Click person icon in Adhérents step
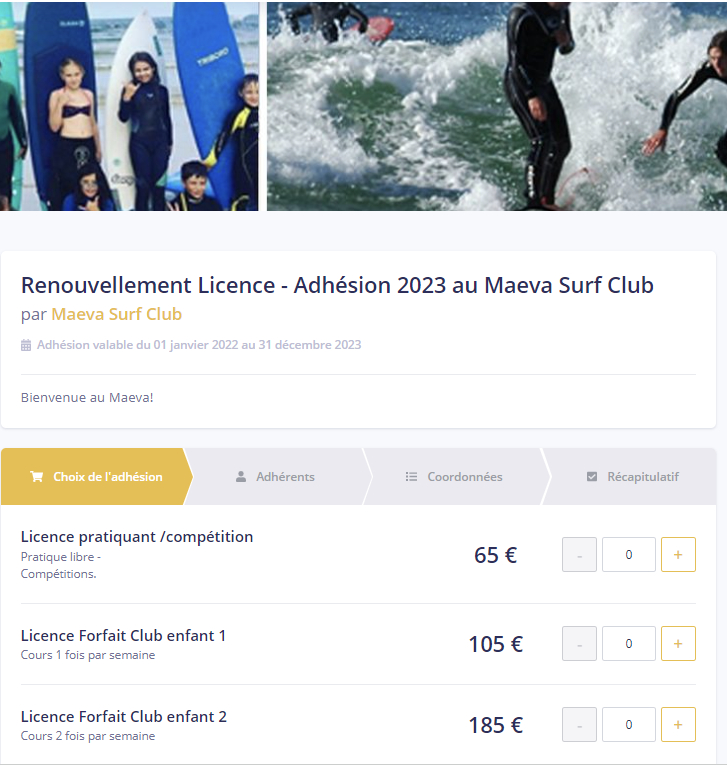 (x=241, y=477)
